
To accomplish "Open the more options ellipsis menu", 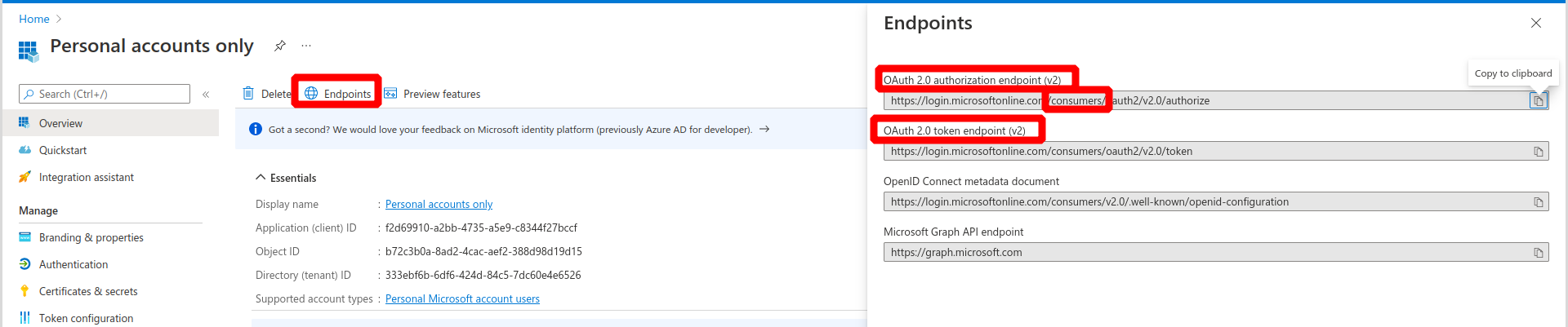I will [306, 46].
